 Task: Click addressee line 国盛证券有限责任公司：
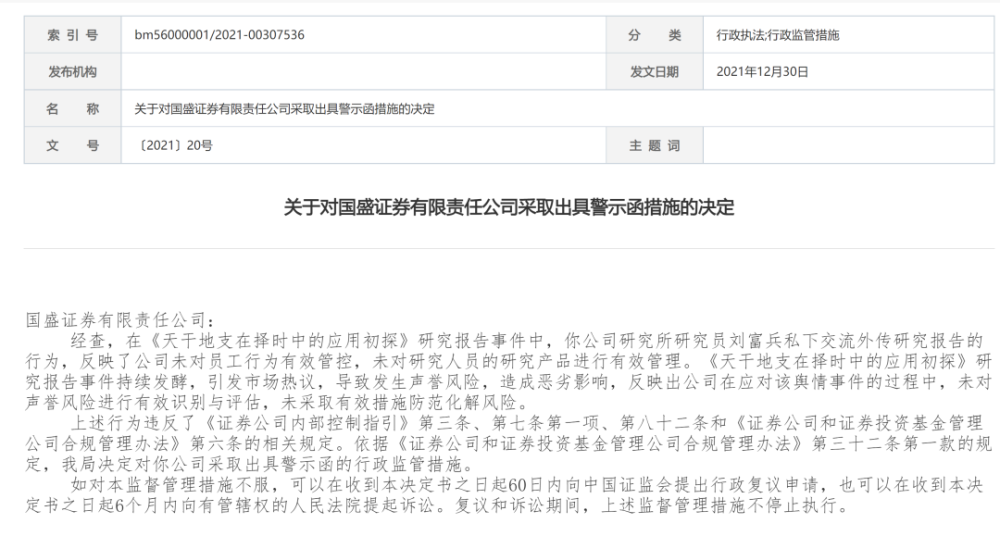tap(121, 320)
